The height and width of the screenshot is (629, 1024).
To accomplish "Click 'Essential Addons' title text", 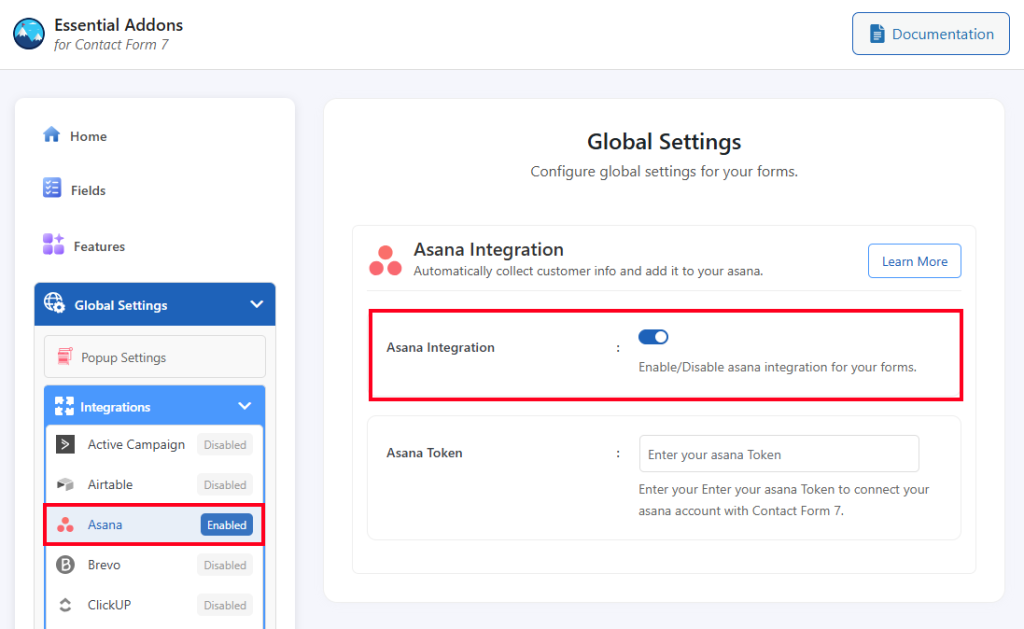I will pyautogui.click(x=118, y=25).
